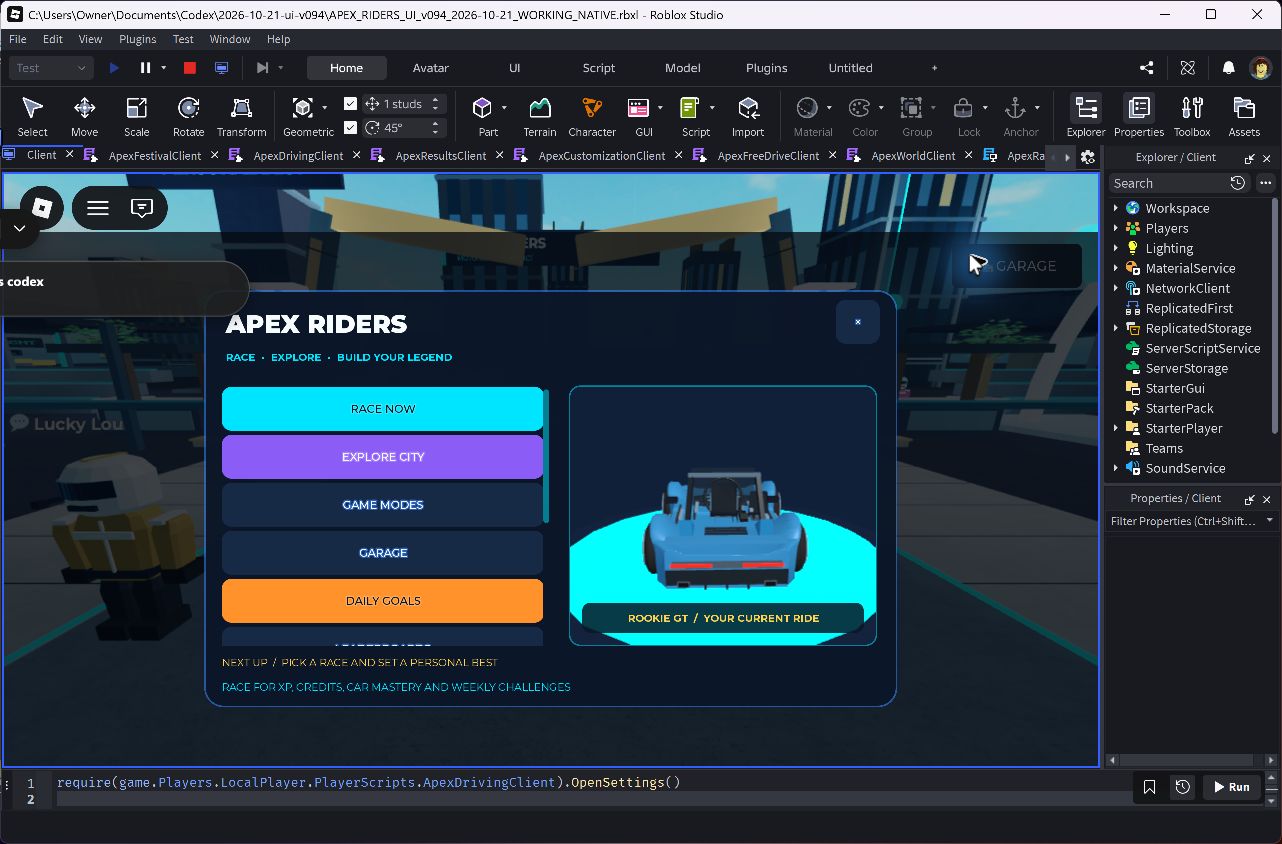Toggle the 45° rotation snapping checkbox

pyautogui.click(x=350, y=128)
